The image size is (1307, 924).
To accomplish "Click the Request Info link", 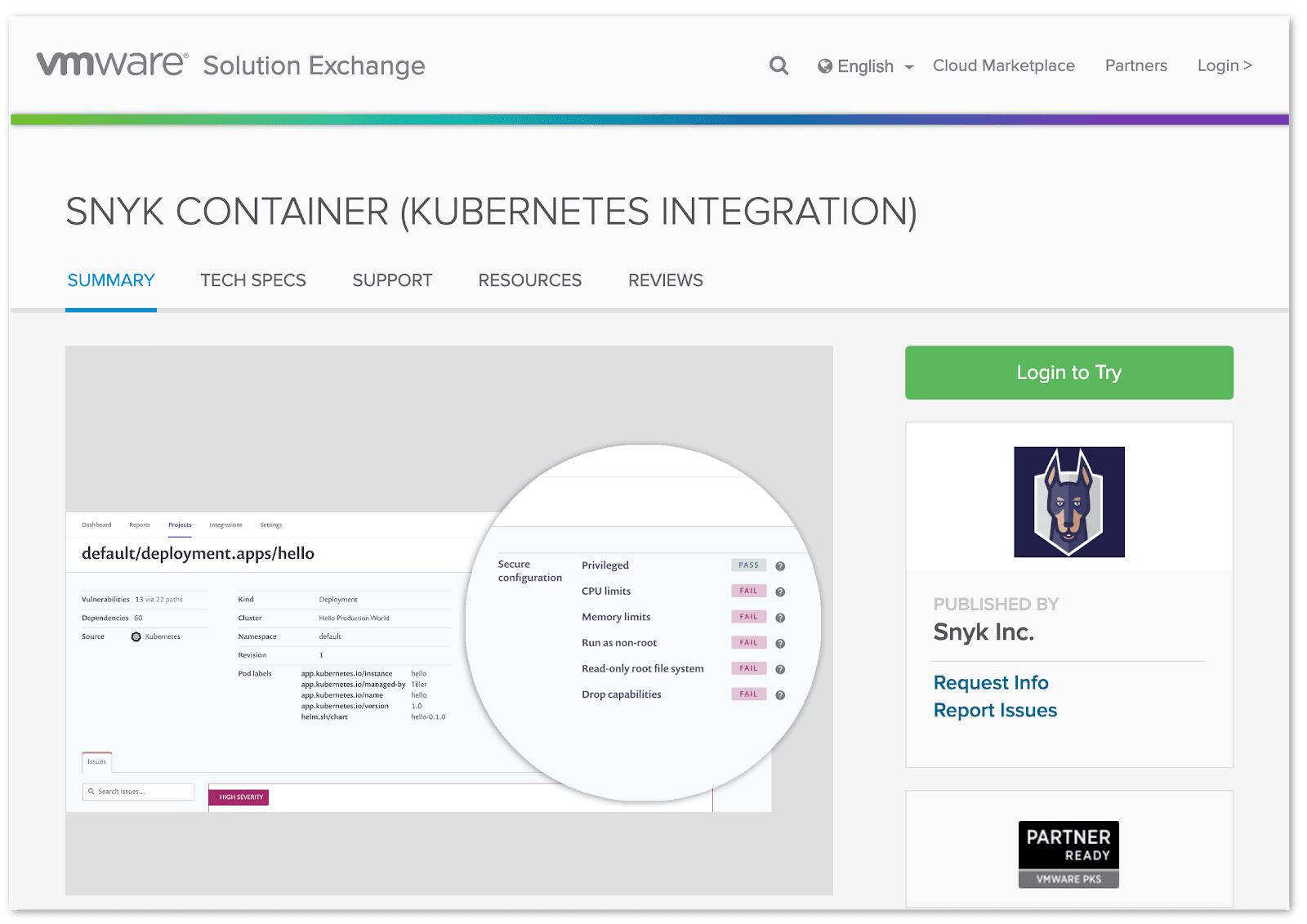I will tap(991, 682).
